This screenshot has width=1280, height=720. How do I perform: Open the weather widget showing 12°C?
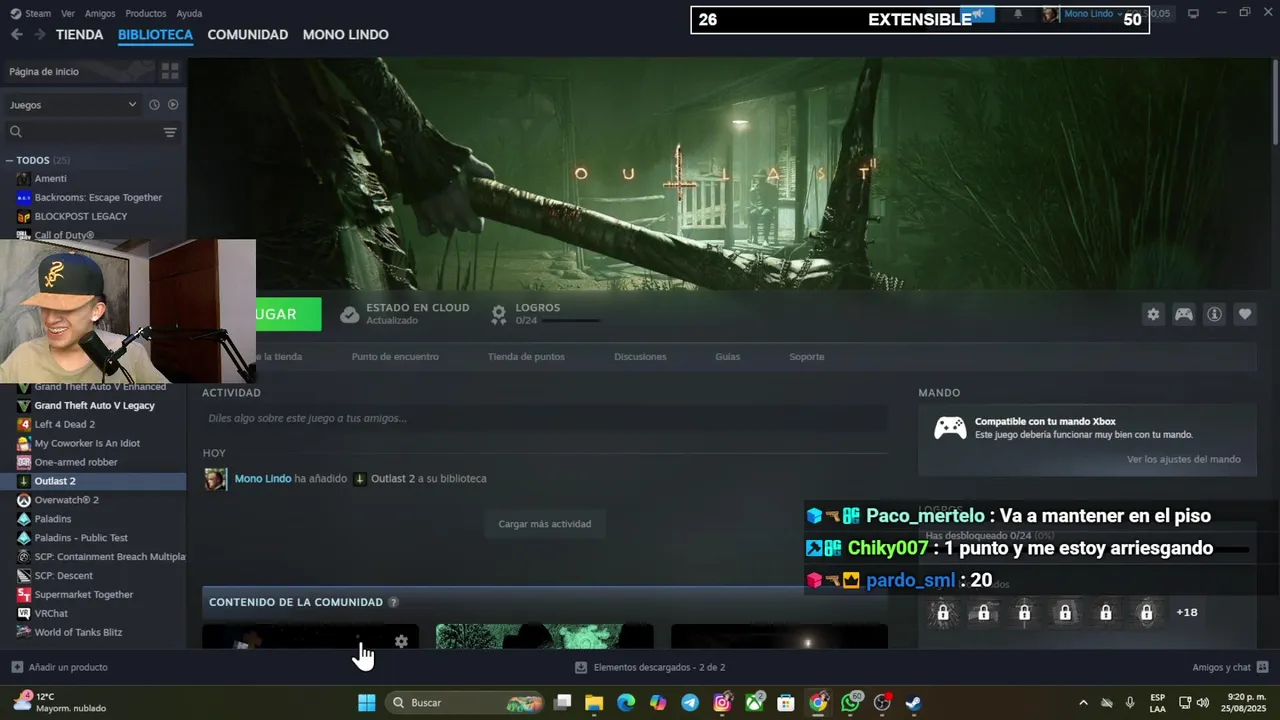click(x=59, y=702)
